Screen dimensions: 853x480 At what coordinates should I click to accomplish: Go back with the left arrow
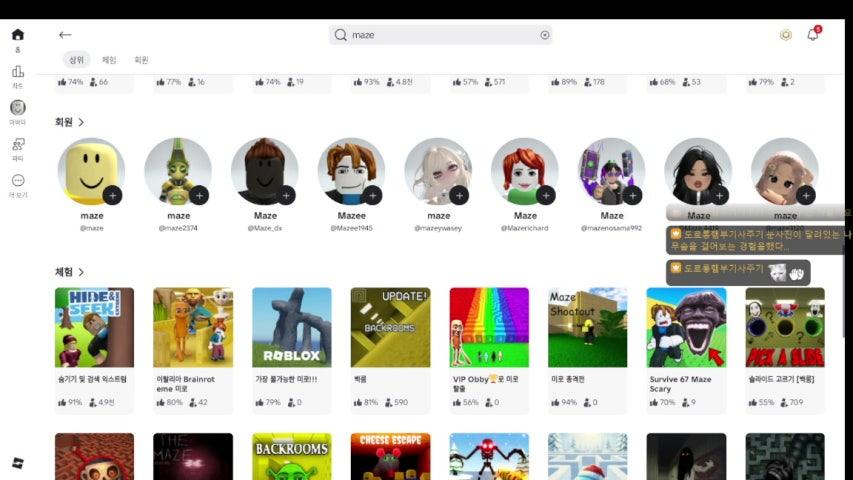(65, 35)
